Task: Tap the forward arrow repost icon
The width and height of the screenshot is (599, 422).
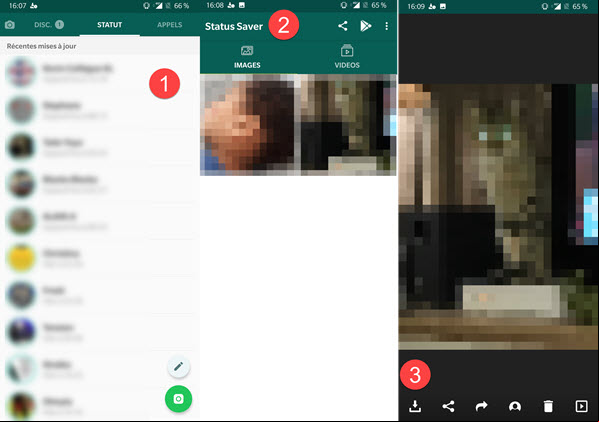Action: (481, 406)
